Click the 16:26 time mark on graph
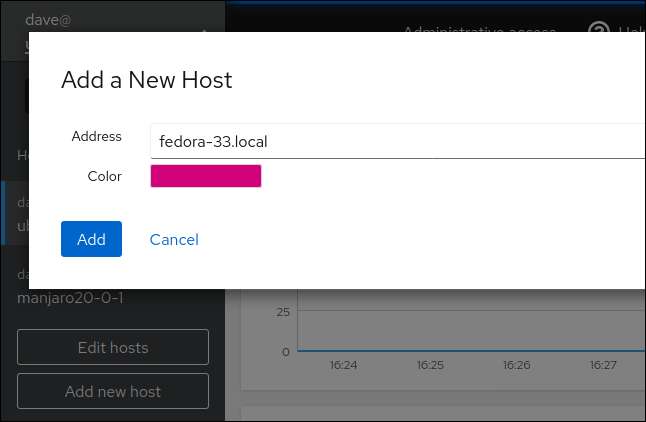The width and height of the screenshot is (646, 422). [517, 366]
